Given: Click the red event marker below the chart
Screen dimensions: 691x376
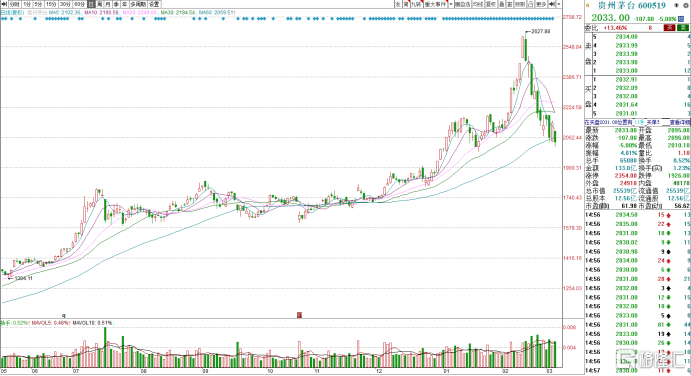Looking at the screenshot, I should (299, 315).
